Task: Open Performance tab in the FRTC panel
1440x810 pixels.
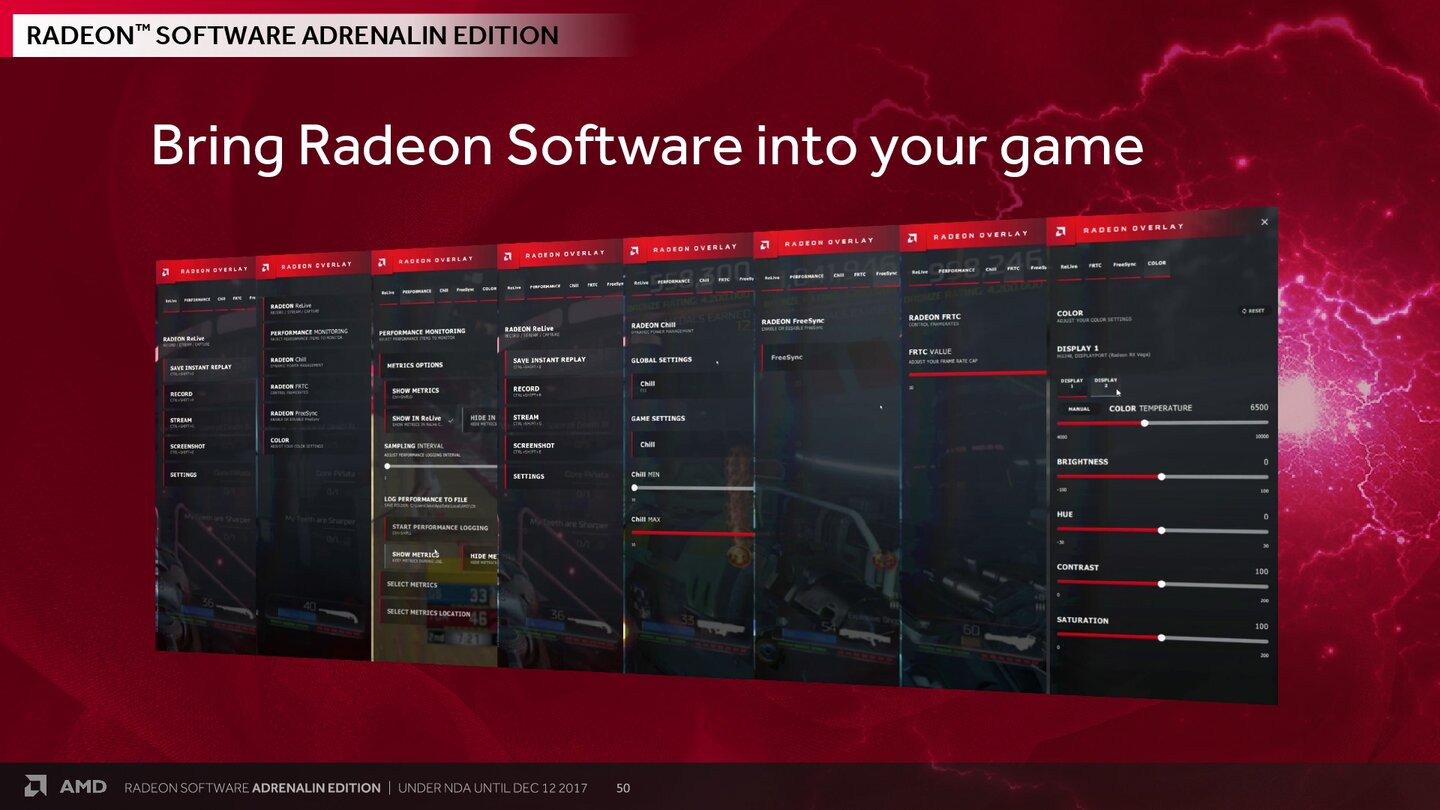Action: 957,270
